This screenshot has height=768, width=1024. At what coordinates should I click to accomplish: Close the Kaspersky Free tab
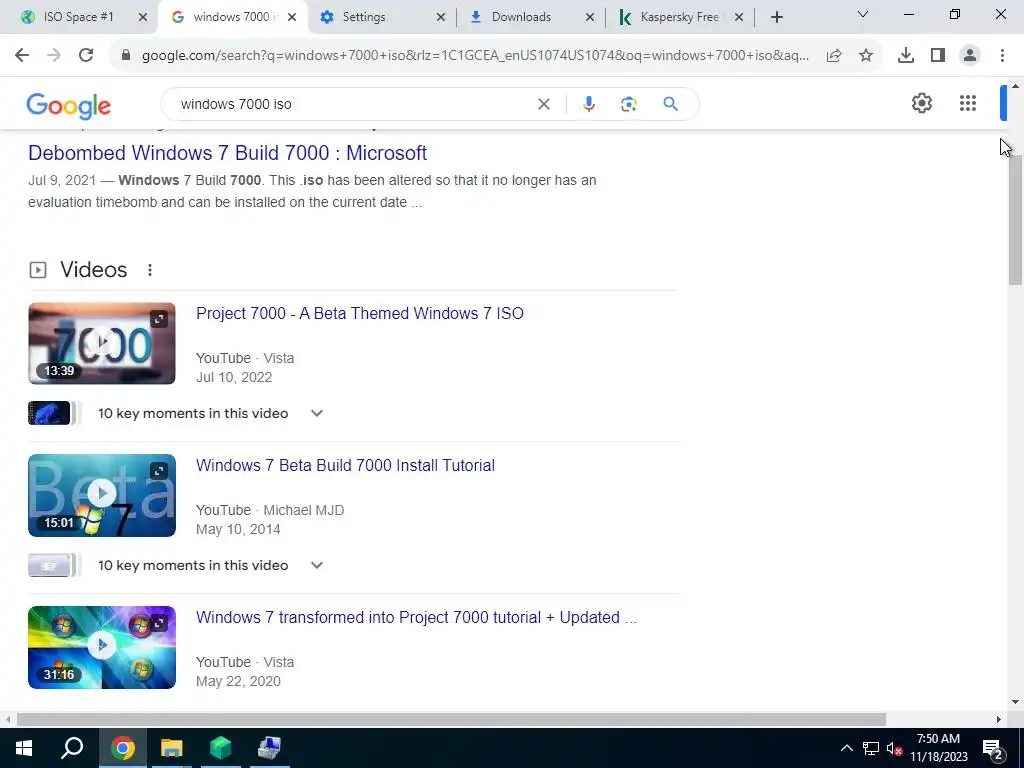(739, 18)
